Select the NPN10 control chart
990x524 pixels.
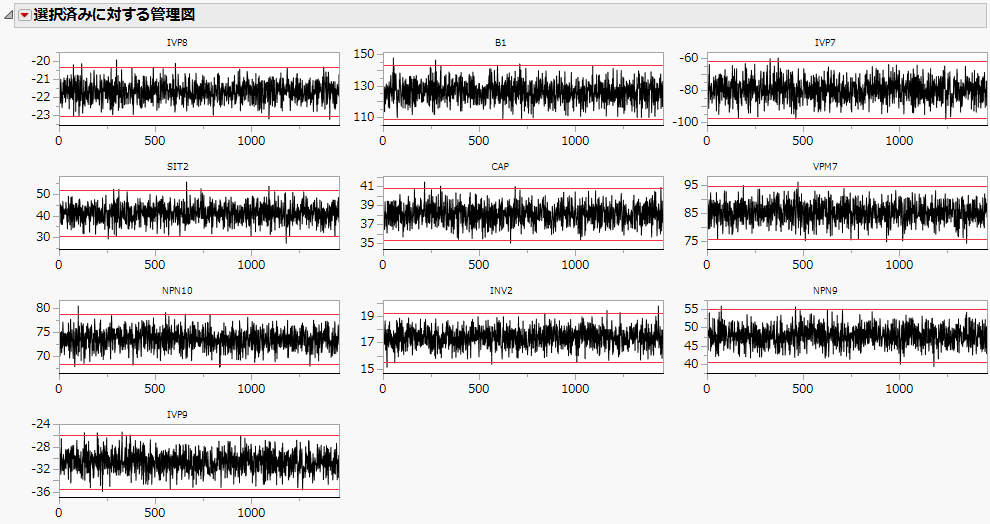pyautogui.click(x=199, y=336)
